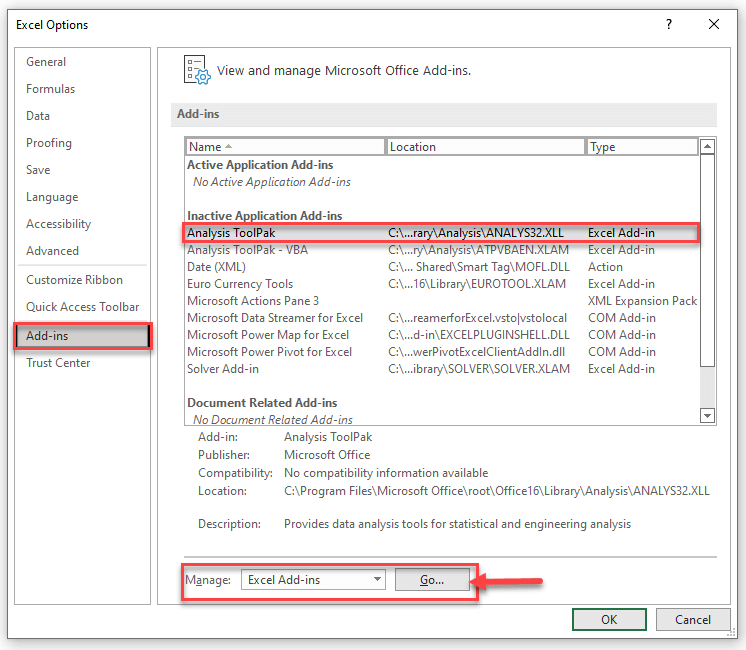Click the Document Related Add-ins heading
The image size is (746, 650).
pyautogui.click(x=262, y=403)
